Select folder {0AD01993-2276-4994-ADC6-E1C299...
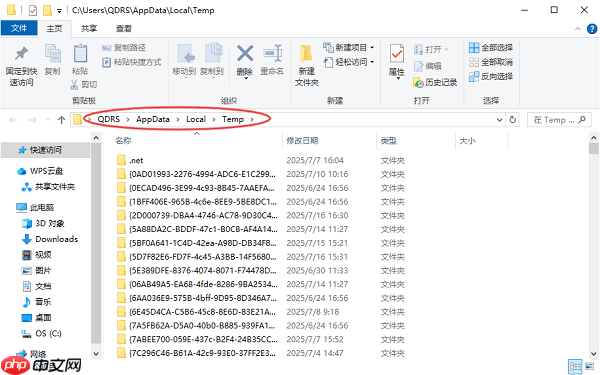The width and height of the screenshot is (600, 375). 197,174
